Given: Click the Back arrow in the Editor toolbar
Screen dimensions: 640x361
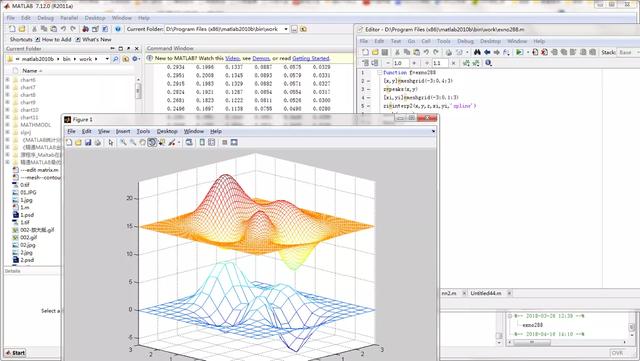Looking at the screenshot, I should click(x=487, y=52).
